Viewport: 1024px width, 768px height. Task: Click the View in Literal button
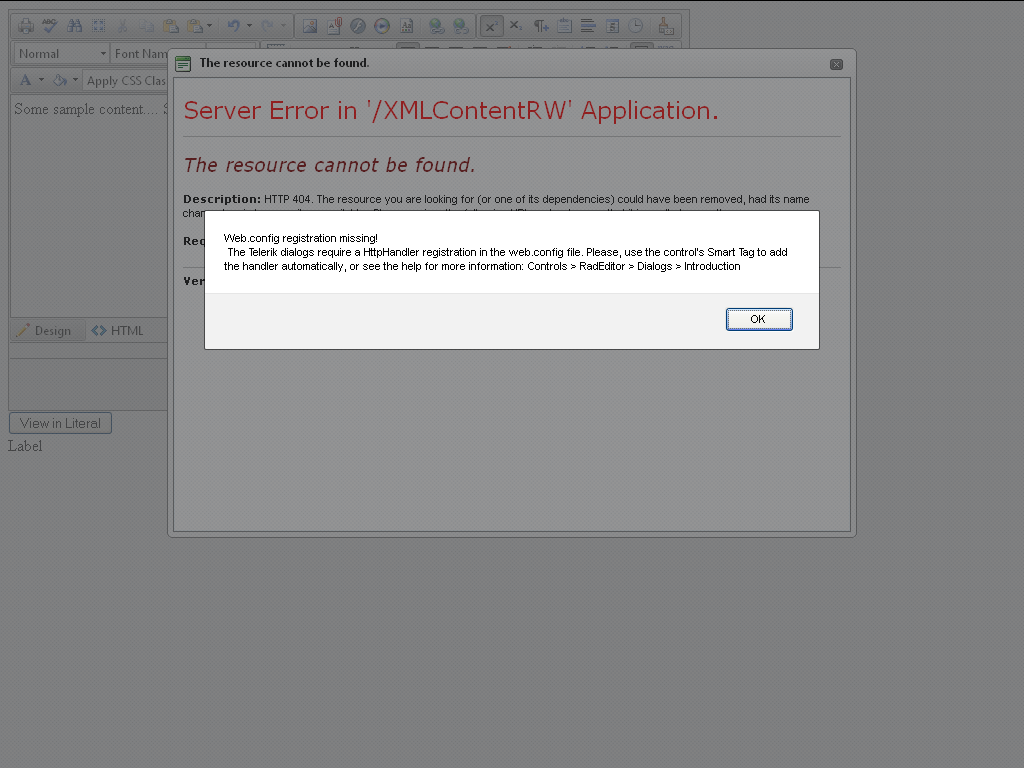click(60, 423)
